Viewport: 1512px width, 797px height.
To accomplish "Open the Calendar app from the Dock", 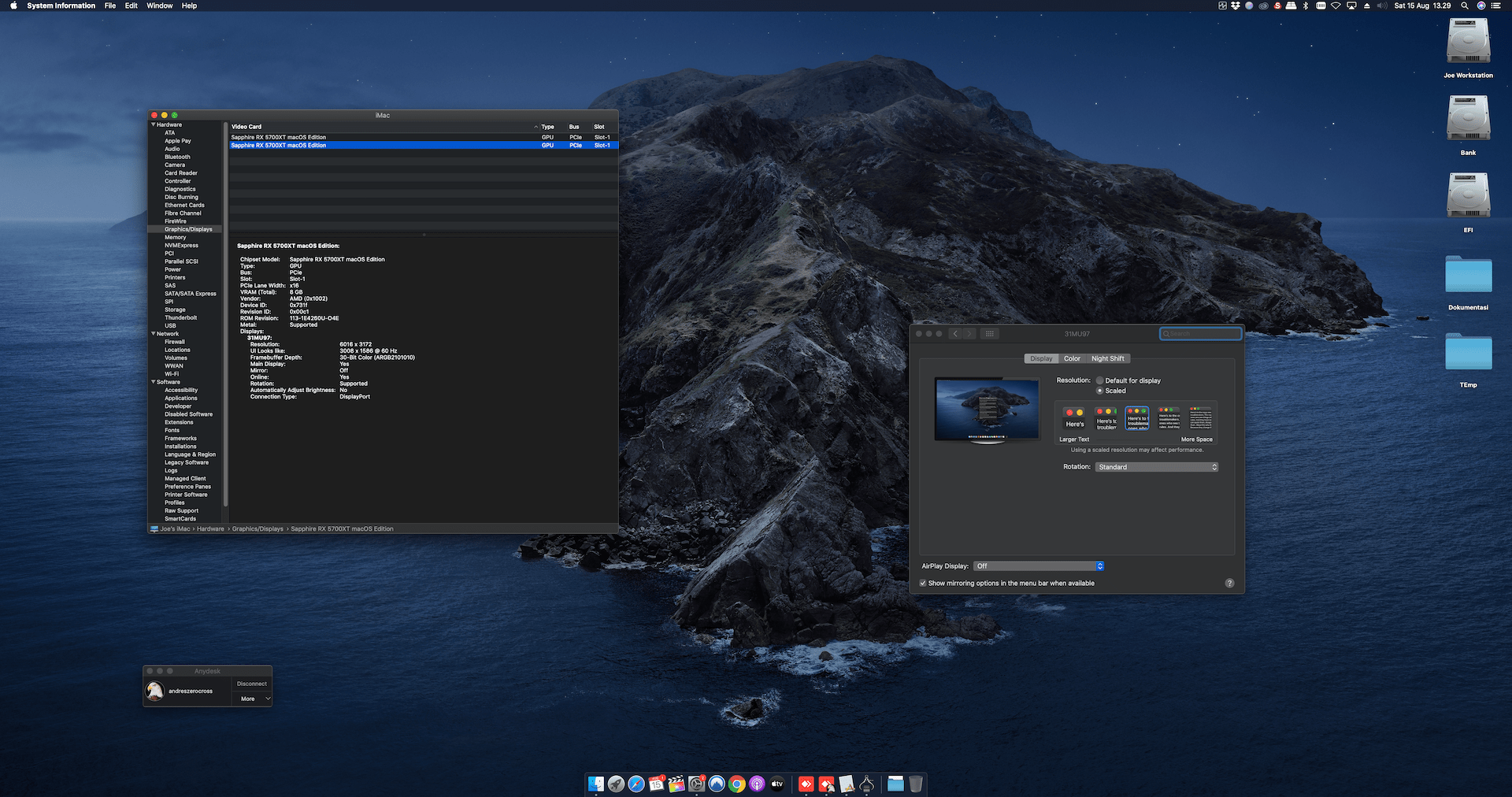I will tap(657, 784).
